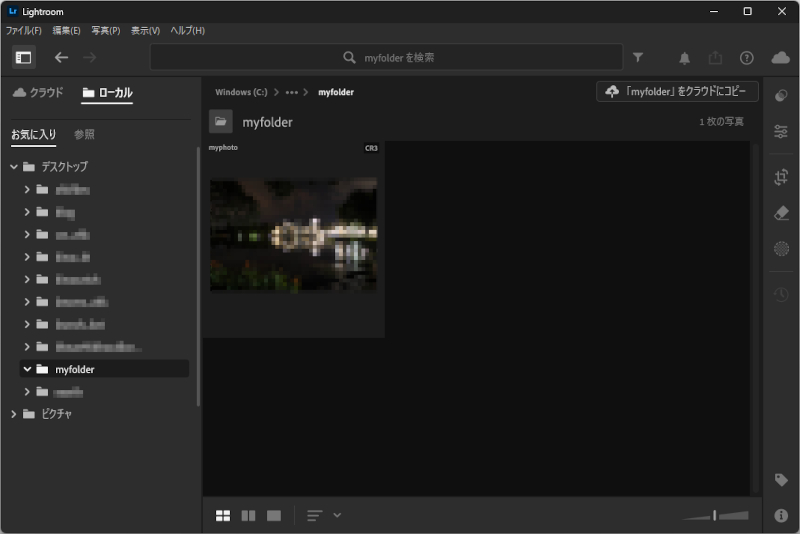Toggle the left panel visibility icon
Viewport: 800px width, 534px height.
(23, 58)
